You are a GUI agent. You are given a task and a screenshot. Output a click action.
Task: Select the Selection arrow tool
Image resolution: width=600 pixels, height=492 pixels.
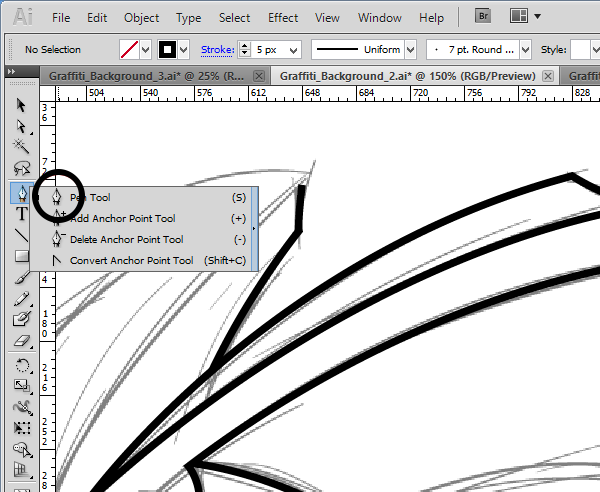coord(21,105)
